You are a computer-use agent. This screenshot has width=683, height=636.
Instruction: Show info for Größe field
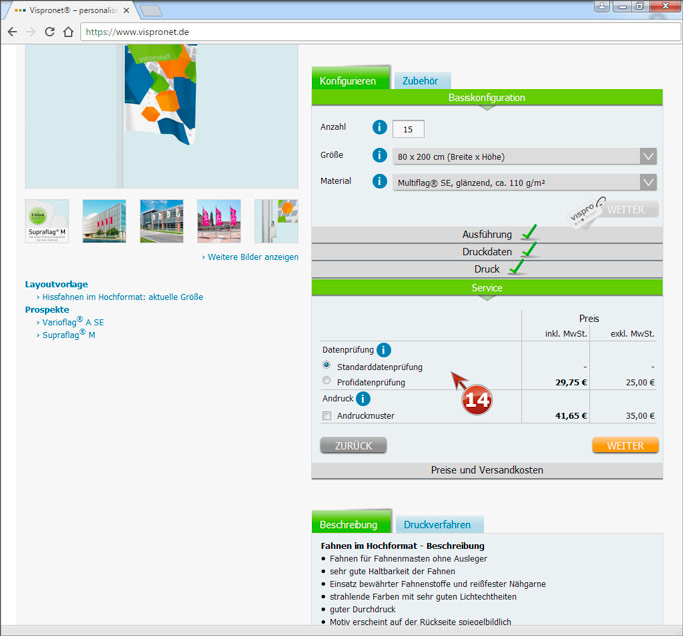pyautogui.click(x=379, y=155)
